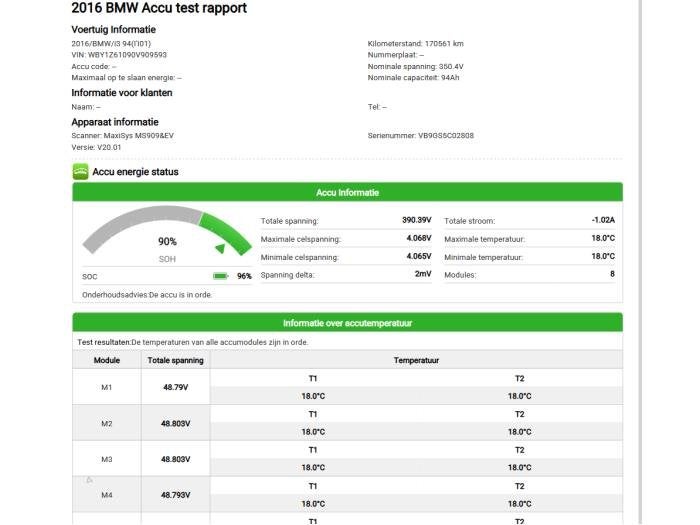
Task: Click the Accu code line
Action: click(x=94, y=67)
